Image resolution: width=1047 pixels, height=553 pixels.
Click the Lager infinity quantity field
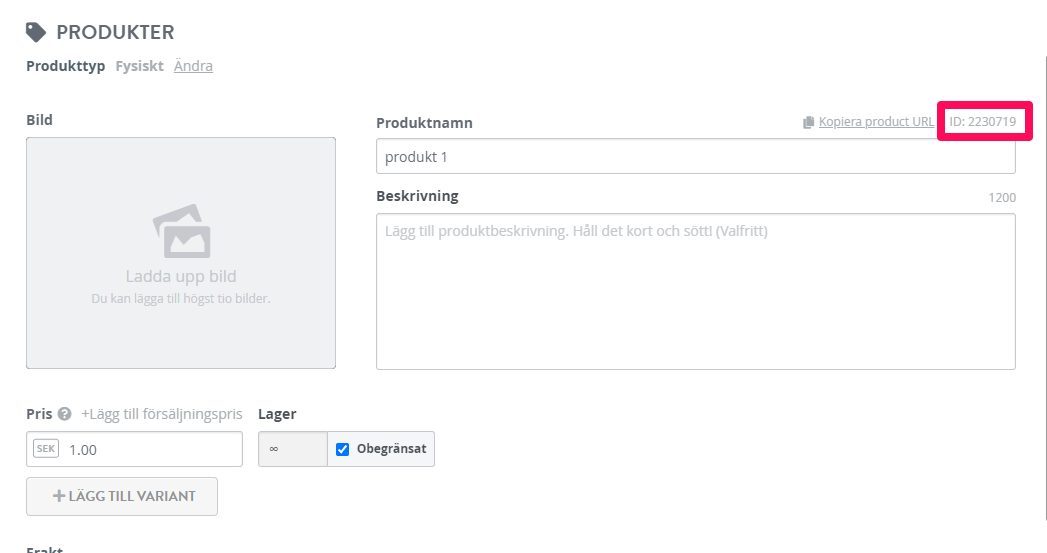[292, 449]
